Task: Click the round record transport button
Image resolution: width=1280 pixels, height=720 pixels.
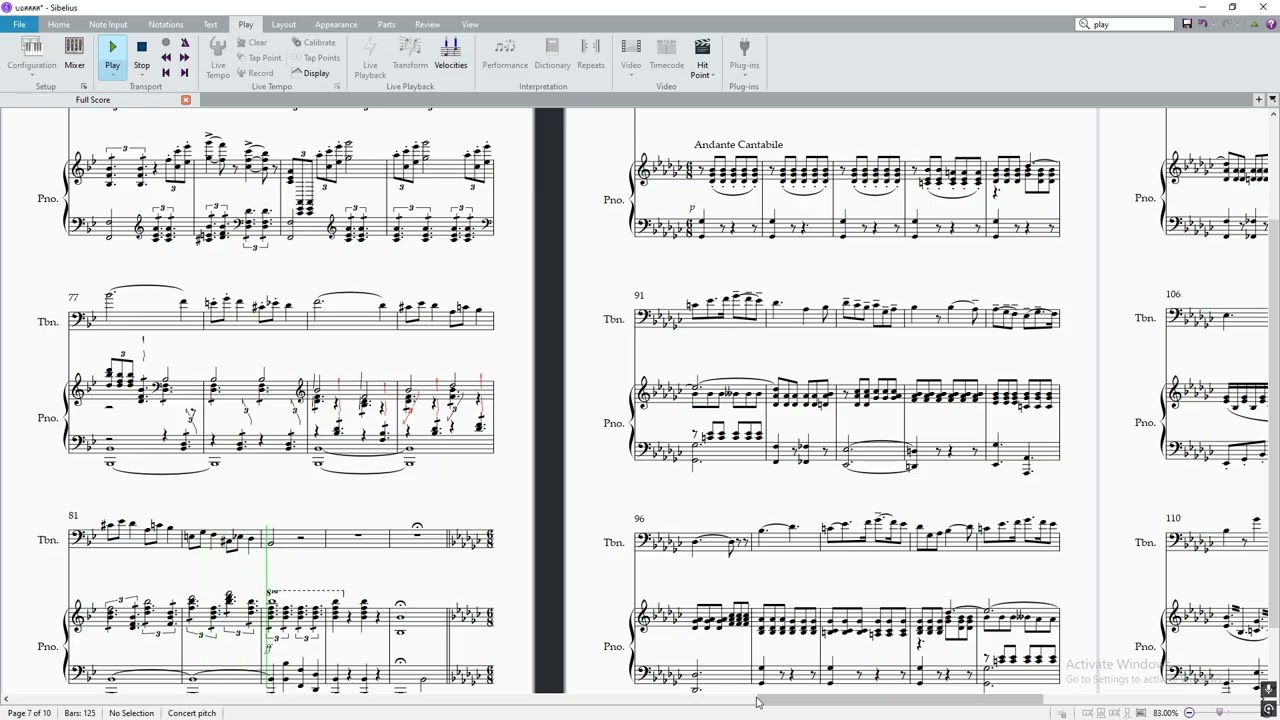Action: click(x=166, y=43)
